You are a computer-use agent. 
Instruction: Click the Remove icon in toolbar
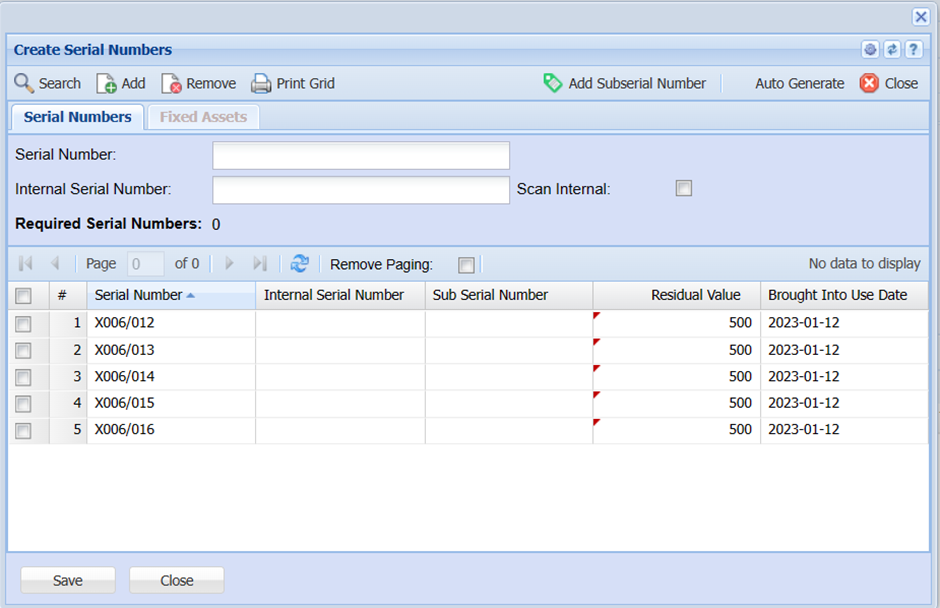171,84
